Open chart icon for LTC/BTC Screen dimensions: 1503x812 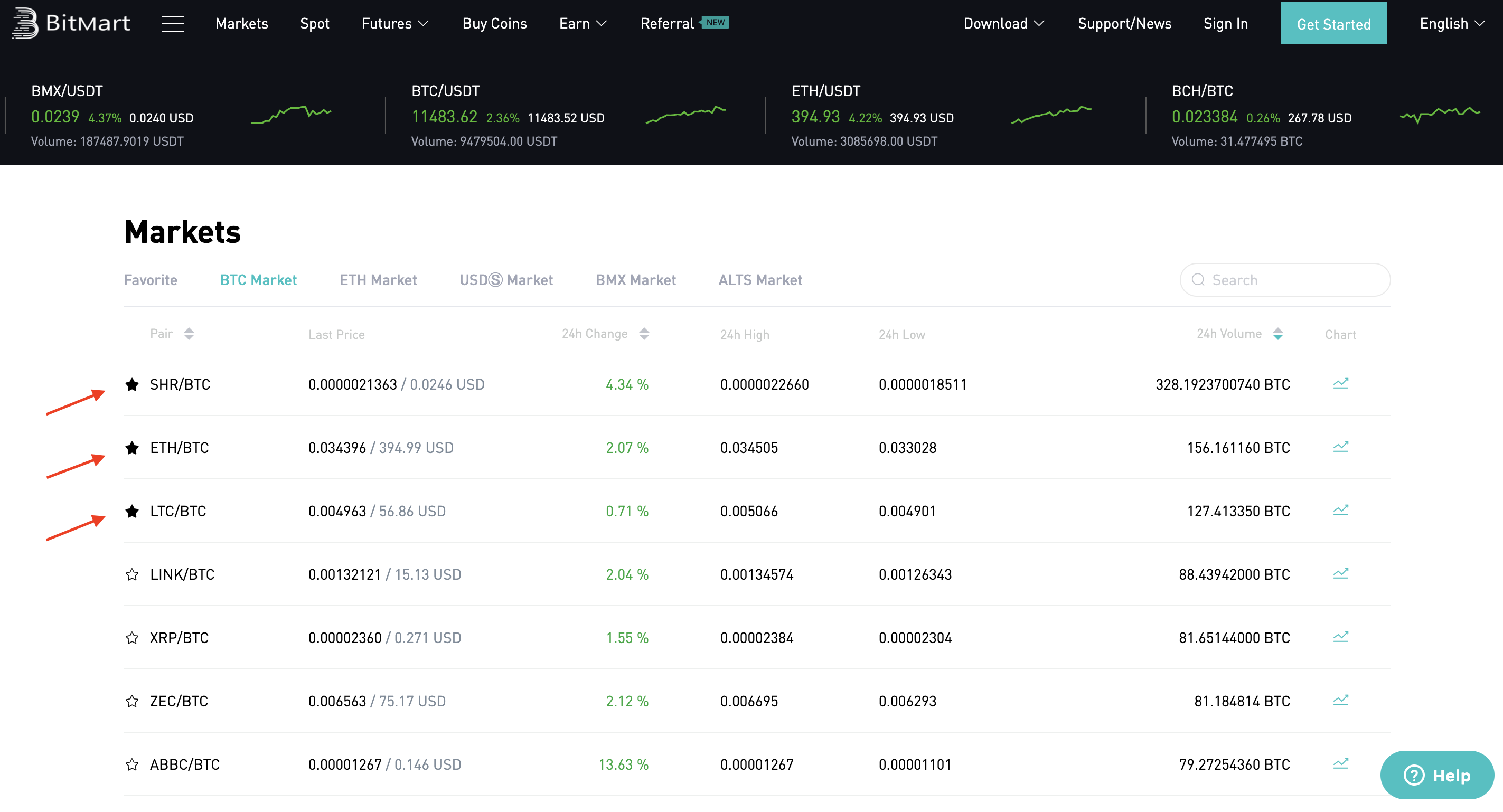click(x=1341, y=510)
